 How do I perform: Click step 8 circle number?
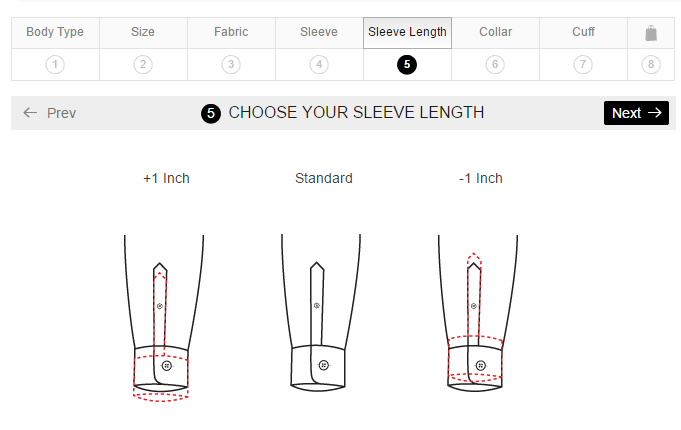(x=651, y=65)
